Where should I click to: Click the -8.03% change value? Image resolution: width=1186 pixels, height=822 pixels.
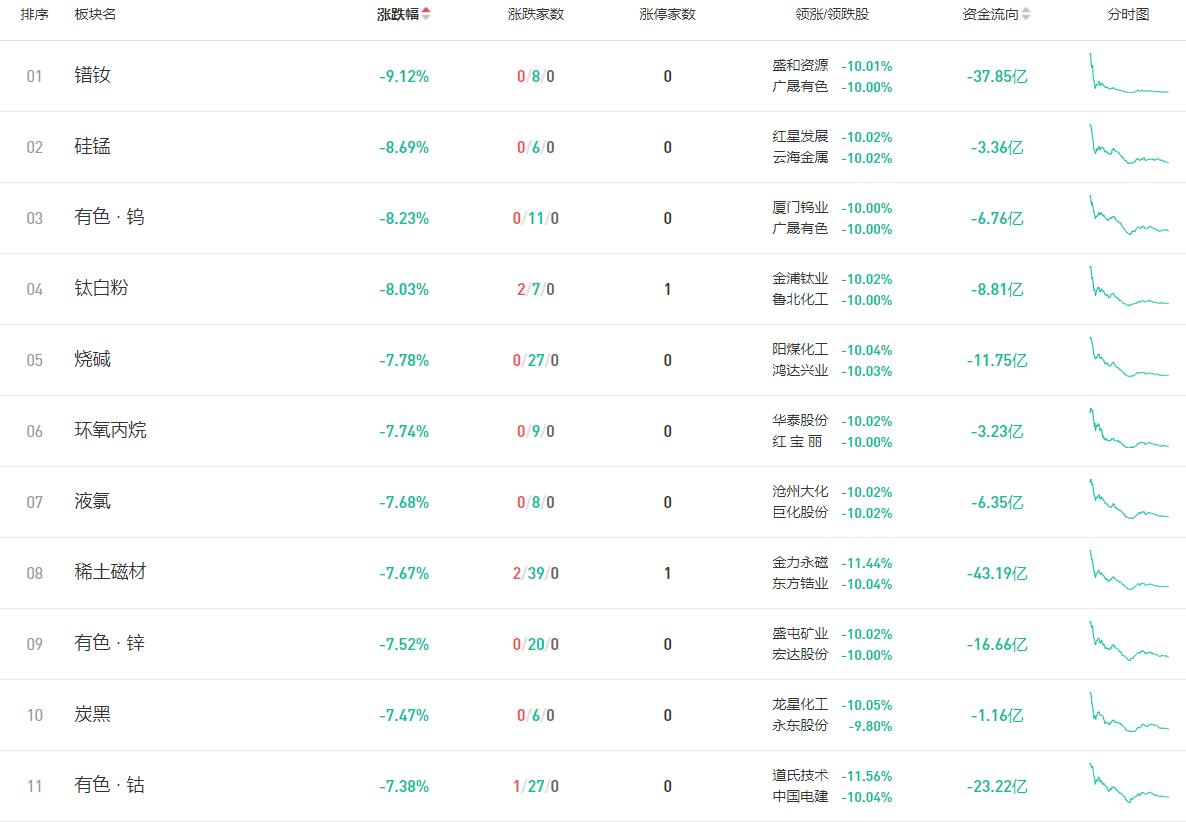tap(404, 290)
